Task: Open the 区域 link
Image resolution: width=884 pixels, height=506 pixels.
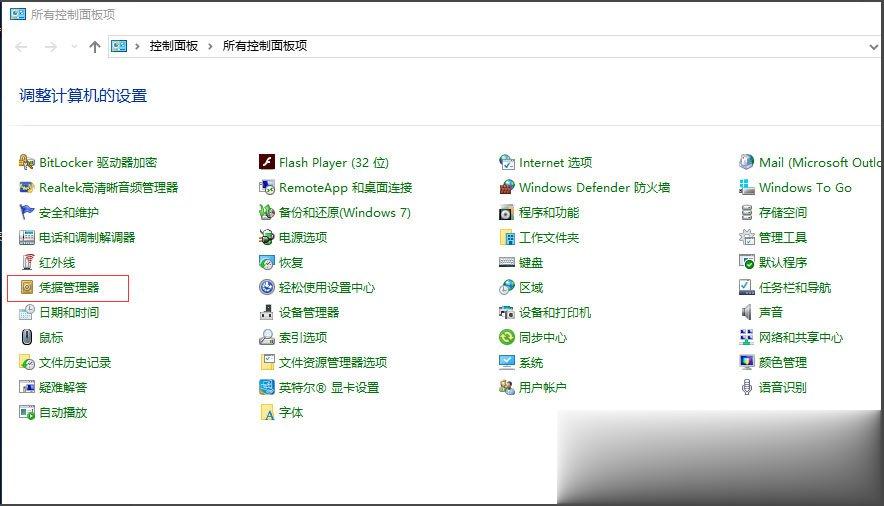Action: point(531,287)
